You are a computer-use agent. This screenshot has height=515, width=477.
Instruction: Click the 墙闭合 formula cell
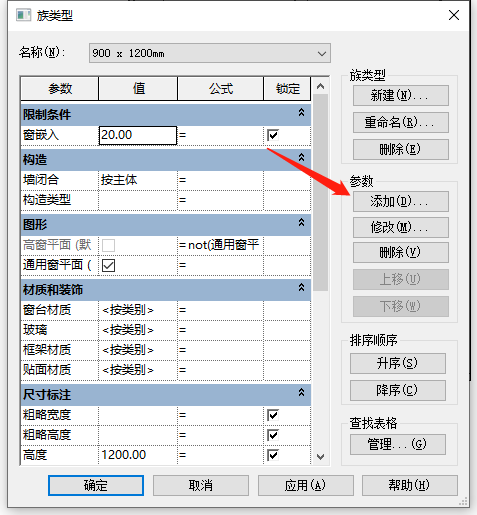pyautogui.click(x=220, y=180)
